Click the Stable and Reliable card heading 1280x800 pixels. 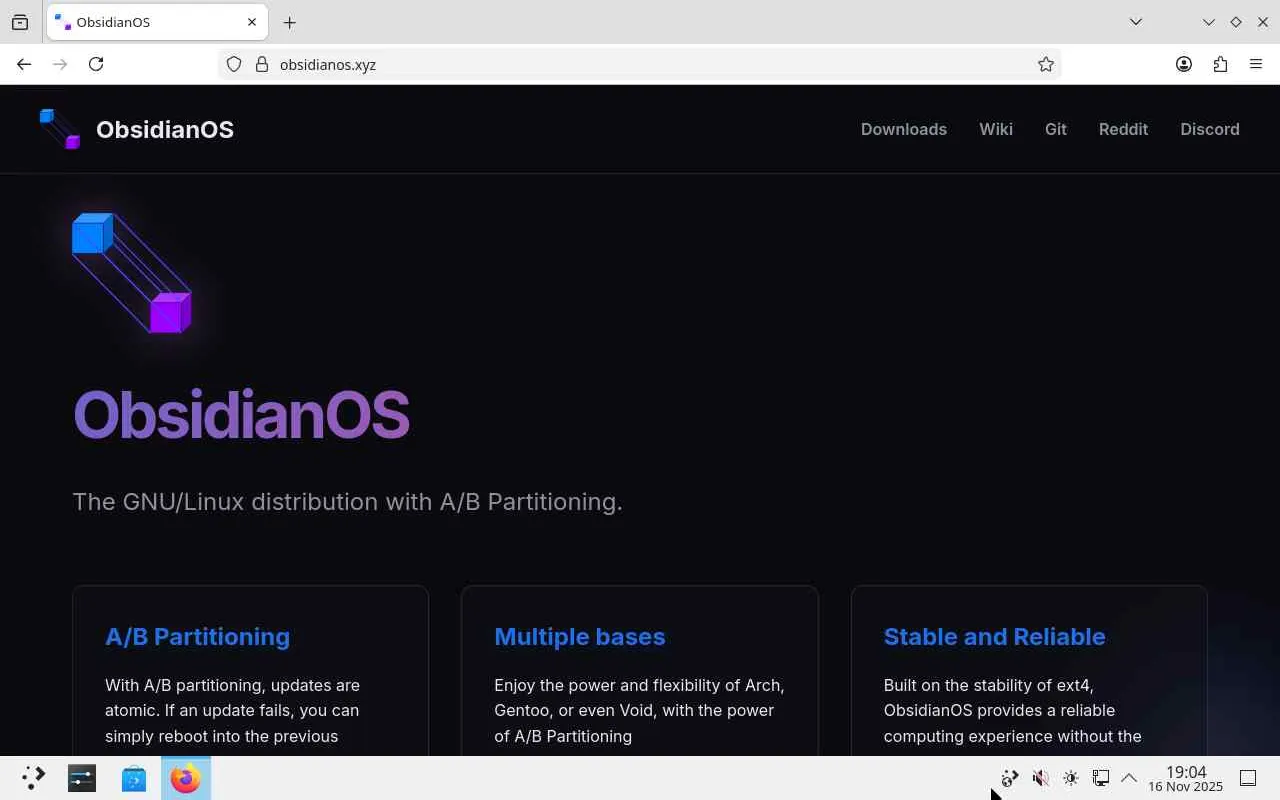pos(994,637)
